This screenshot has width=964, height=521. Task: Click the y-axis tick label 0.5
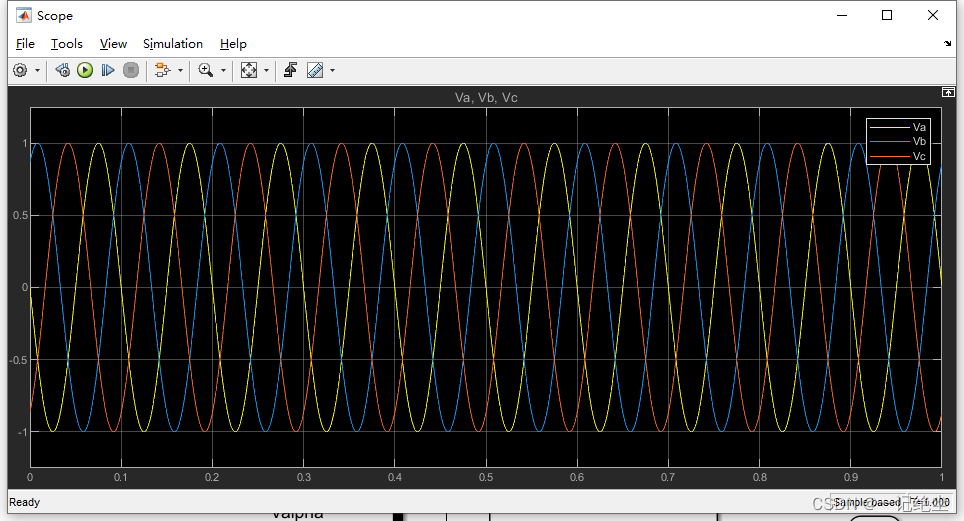tap(20, 215)
